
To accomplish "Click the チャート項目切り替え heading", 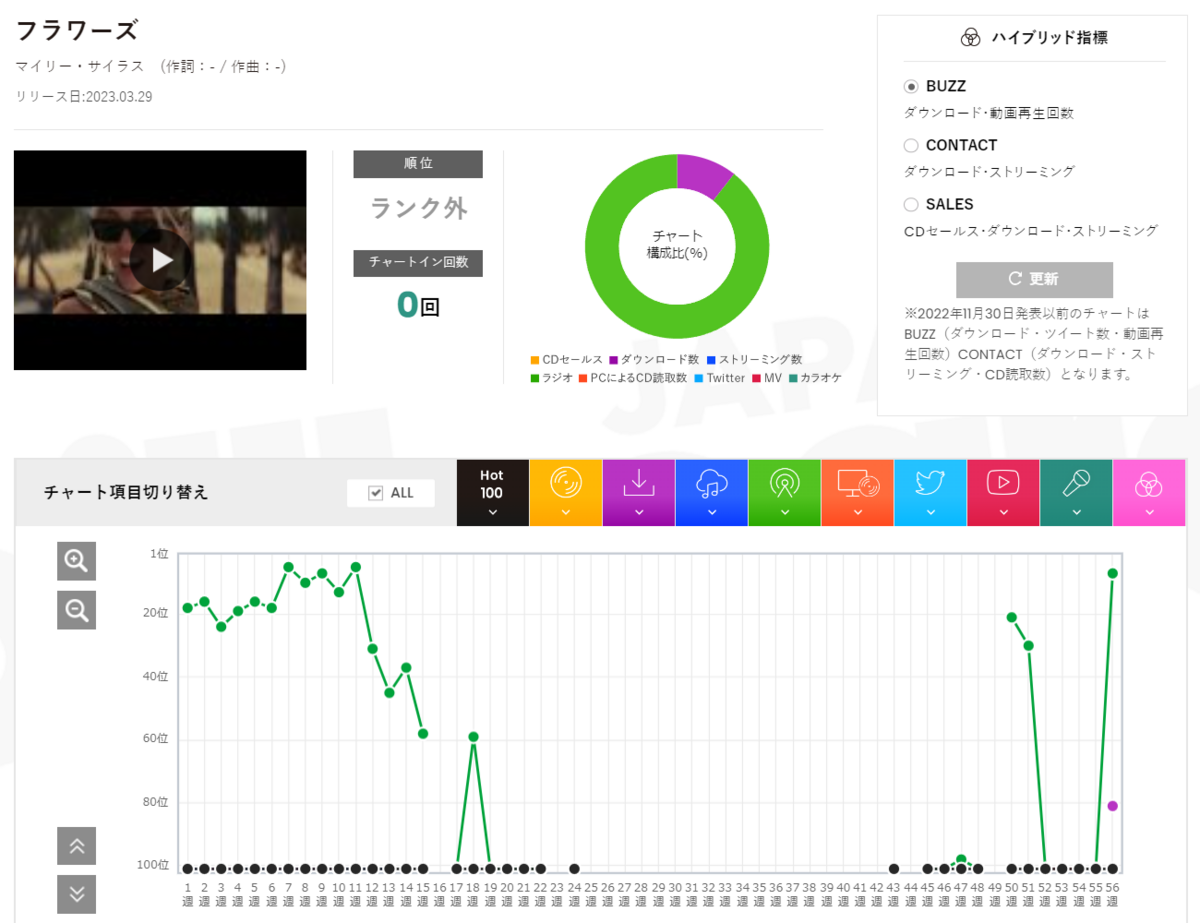I will coord(126,493).
